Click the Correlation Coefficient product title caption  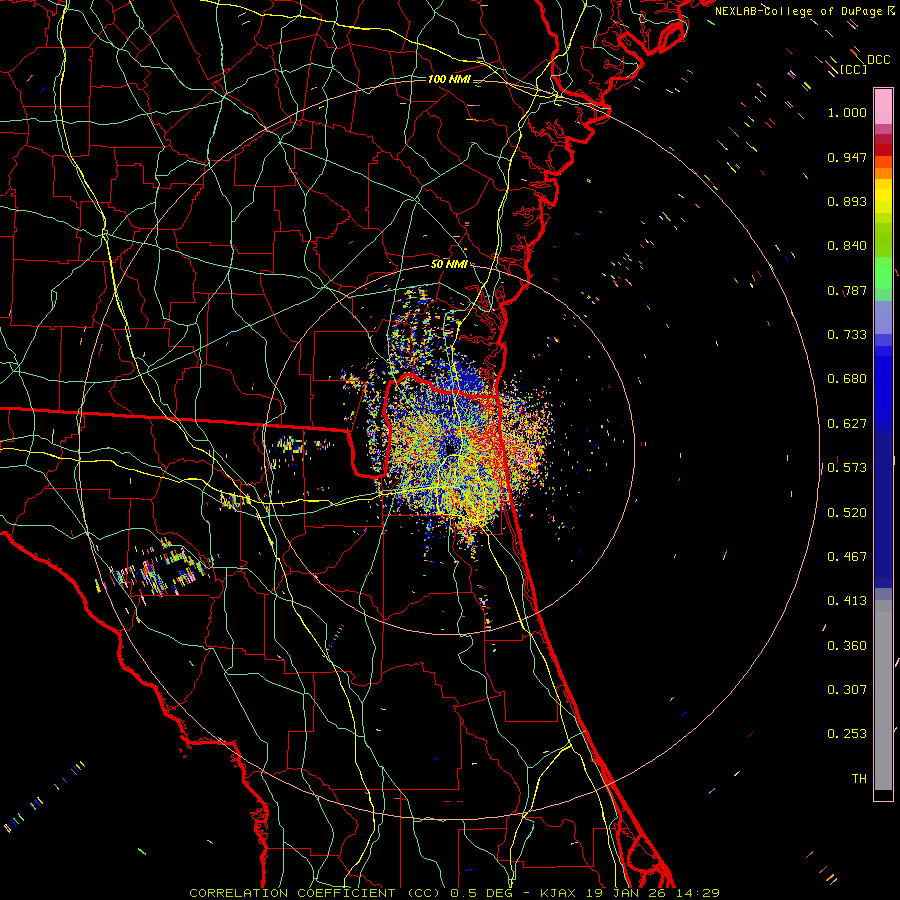coord(454,893)
